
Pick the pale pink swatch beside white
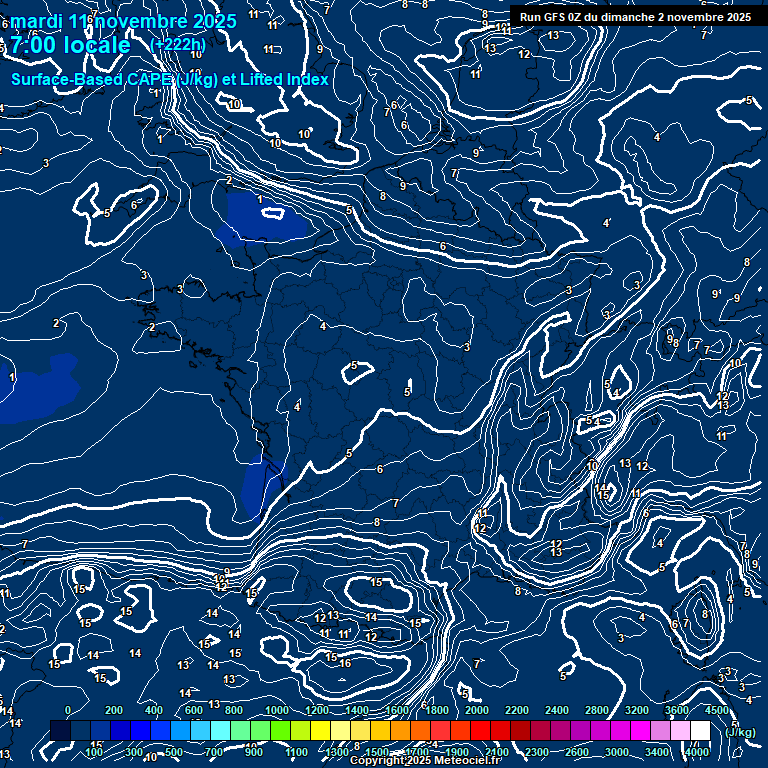(x=680, y=730)
